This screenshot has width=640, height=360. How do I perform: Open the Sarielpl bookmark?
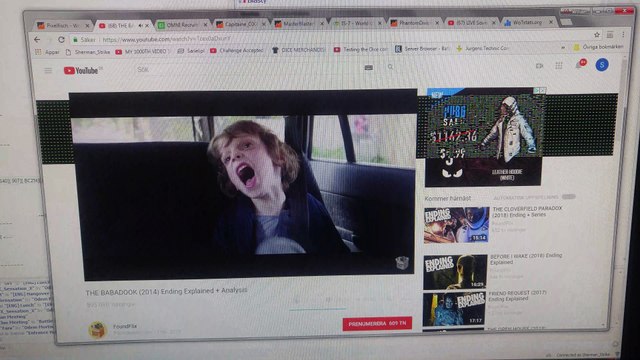191,51
